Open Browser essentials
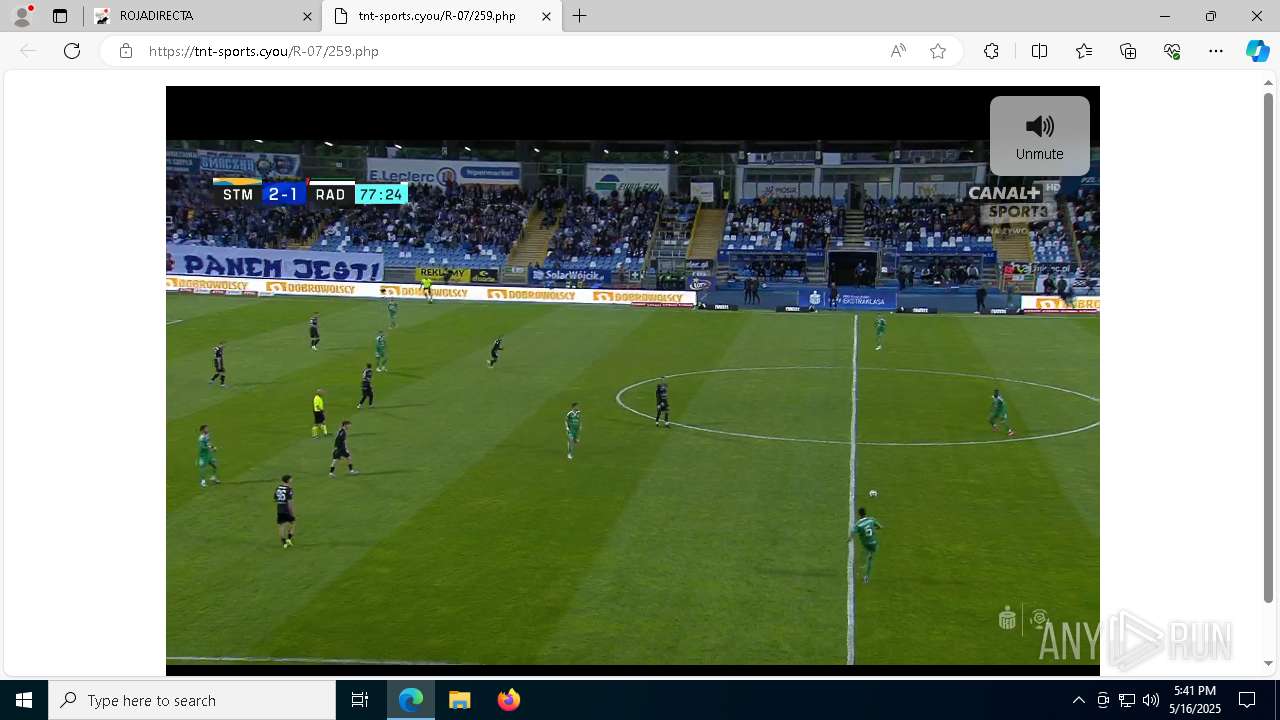 coord(1172,51)
